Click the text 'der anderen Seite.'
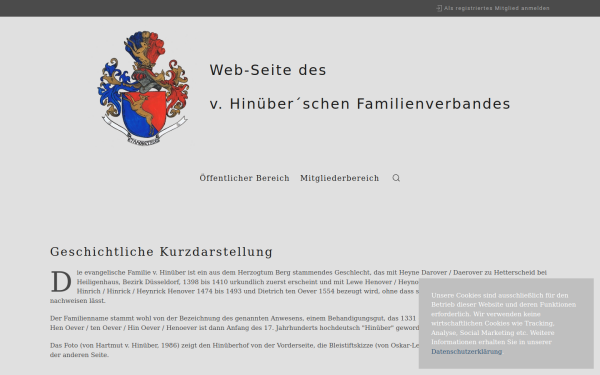Image resolution: width=600 pixels, height=375 pixels. 79,355
